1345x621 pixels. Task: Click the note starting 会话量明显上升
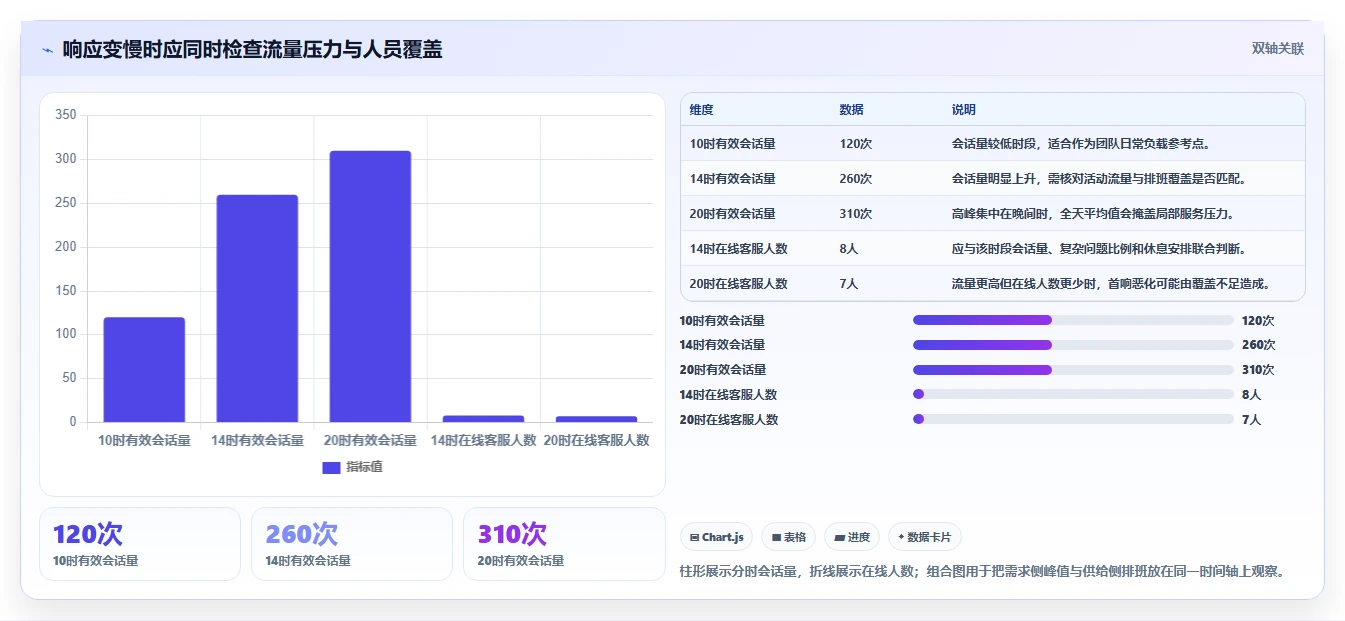1099,179
